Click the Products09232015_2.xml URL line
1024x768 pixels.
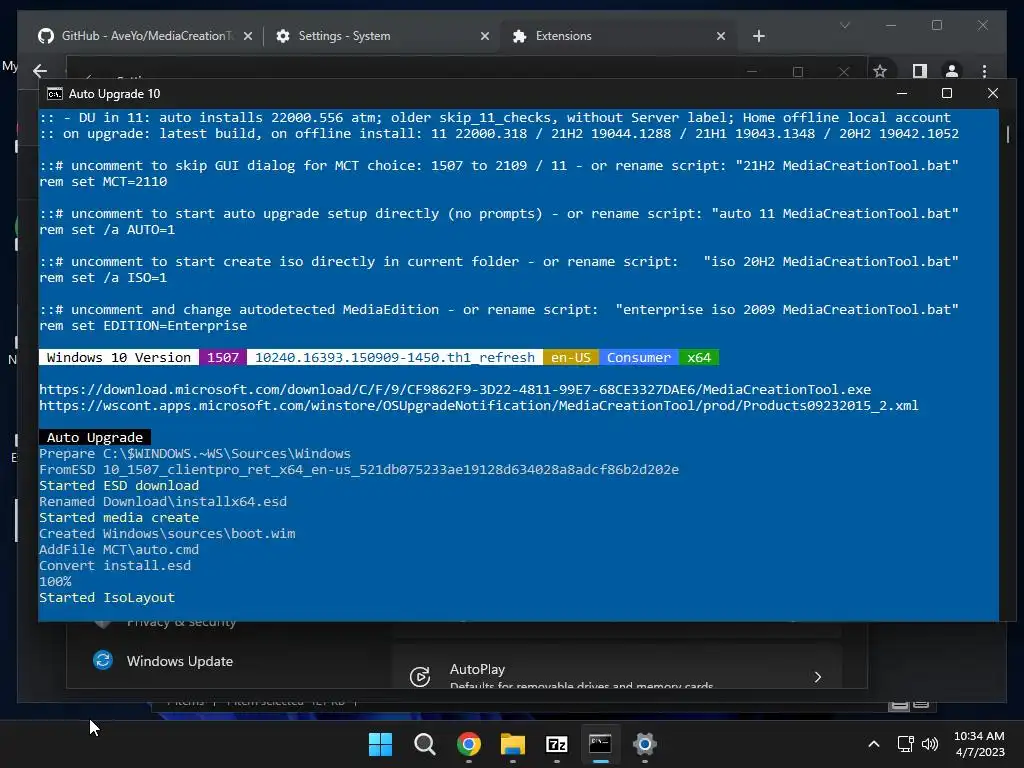(479, 406)
